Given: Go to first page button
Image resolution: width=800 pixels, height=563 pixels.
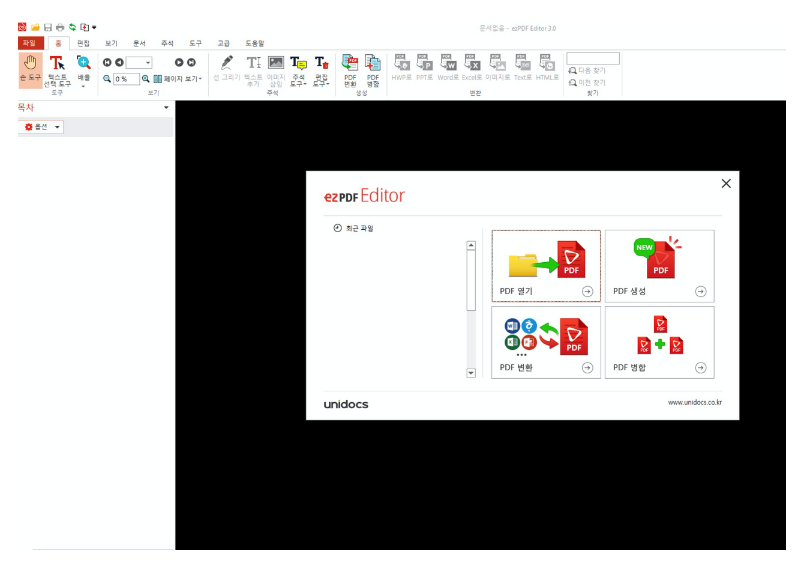Looking at the screenshot, I should pyautogui.click(x=107, y=62).
